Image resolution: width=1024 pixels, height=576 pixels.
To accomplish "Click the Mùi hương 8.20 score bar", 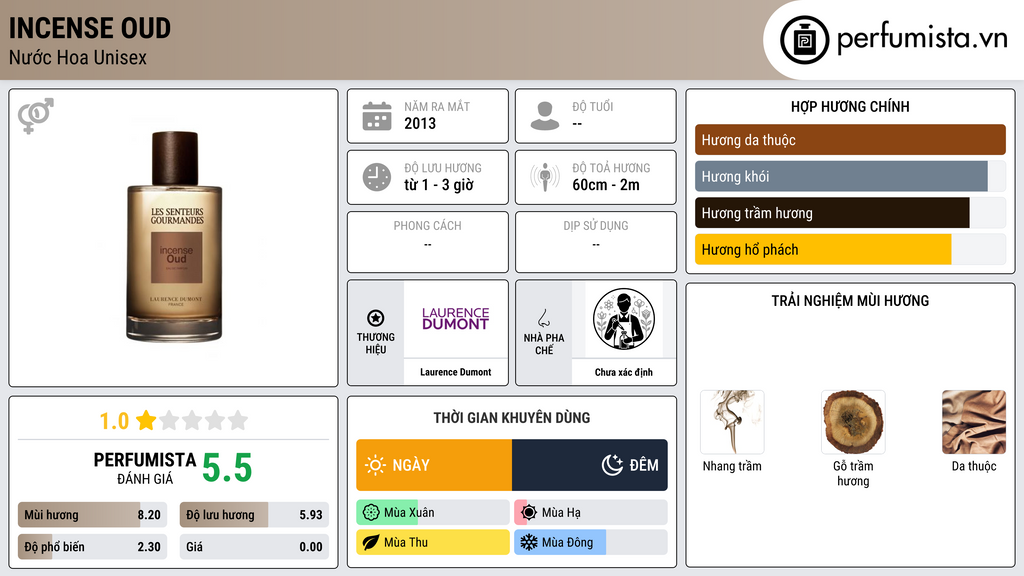I will point(92,515).
